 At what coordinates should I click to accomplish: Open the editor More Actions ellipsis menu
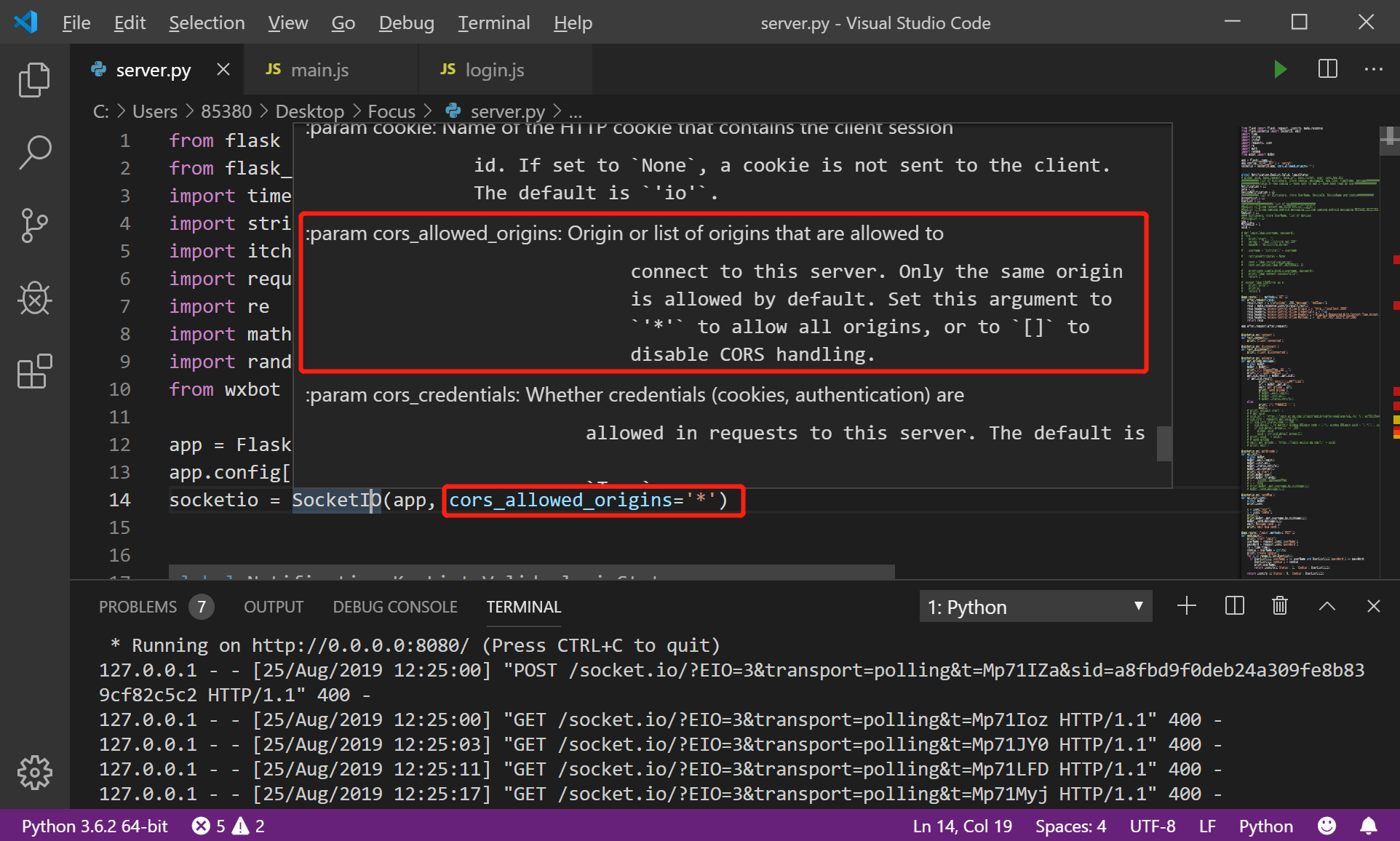1373,70
